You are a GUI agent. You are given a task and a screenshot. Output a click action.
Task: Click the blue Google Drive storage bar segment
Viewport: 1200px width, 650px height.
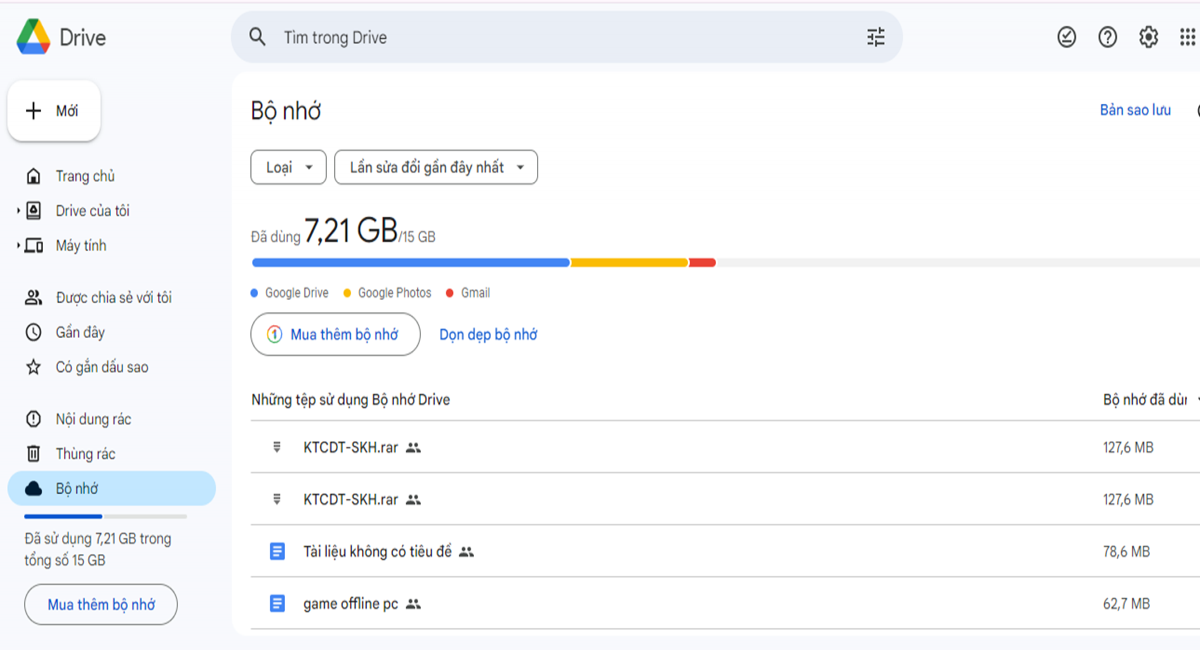click(411, 263)
